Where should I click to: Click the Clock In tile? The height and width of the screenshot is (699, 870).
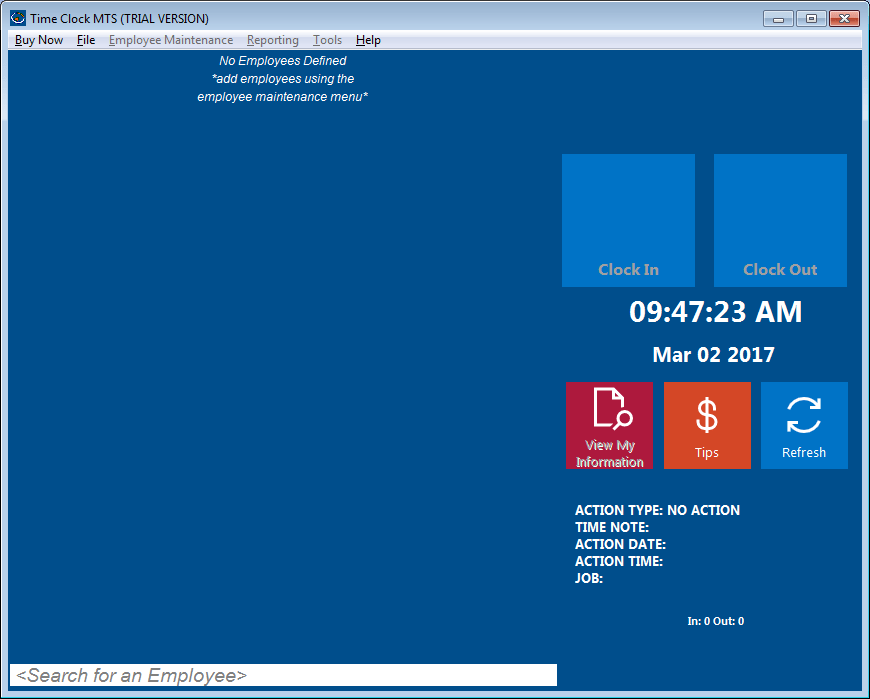pos(628,220)
